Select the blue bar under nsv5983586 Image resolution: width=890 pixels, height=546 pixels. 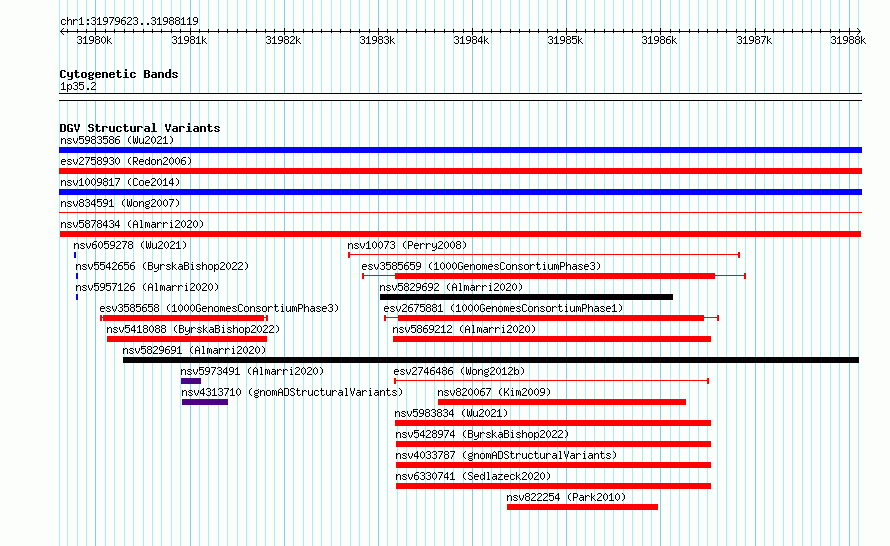(x=460, y=150)
